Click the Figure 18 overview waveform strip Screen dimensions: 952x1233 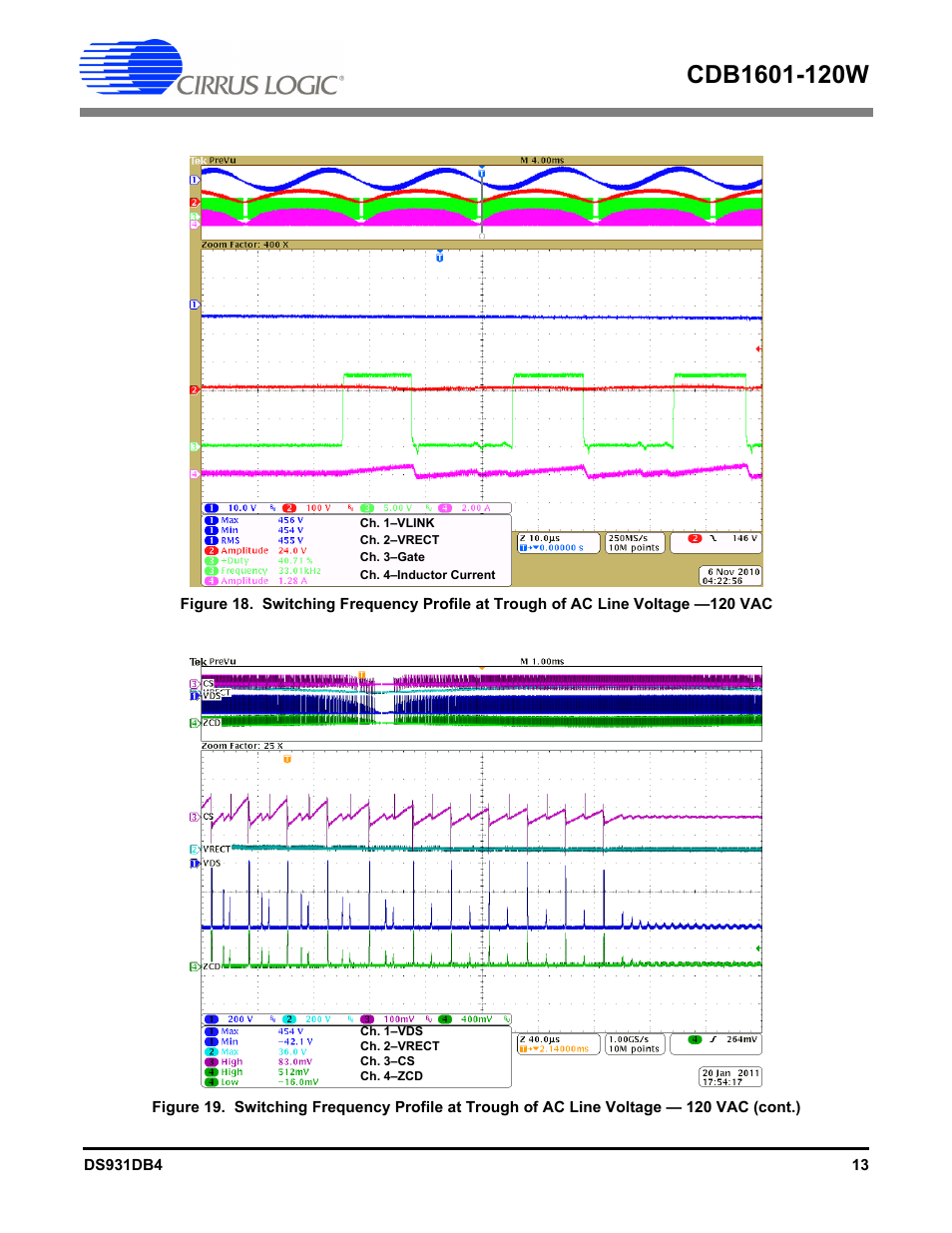tap(481, 203)
